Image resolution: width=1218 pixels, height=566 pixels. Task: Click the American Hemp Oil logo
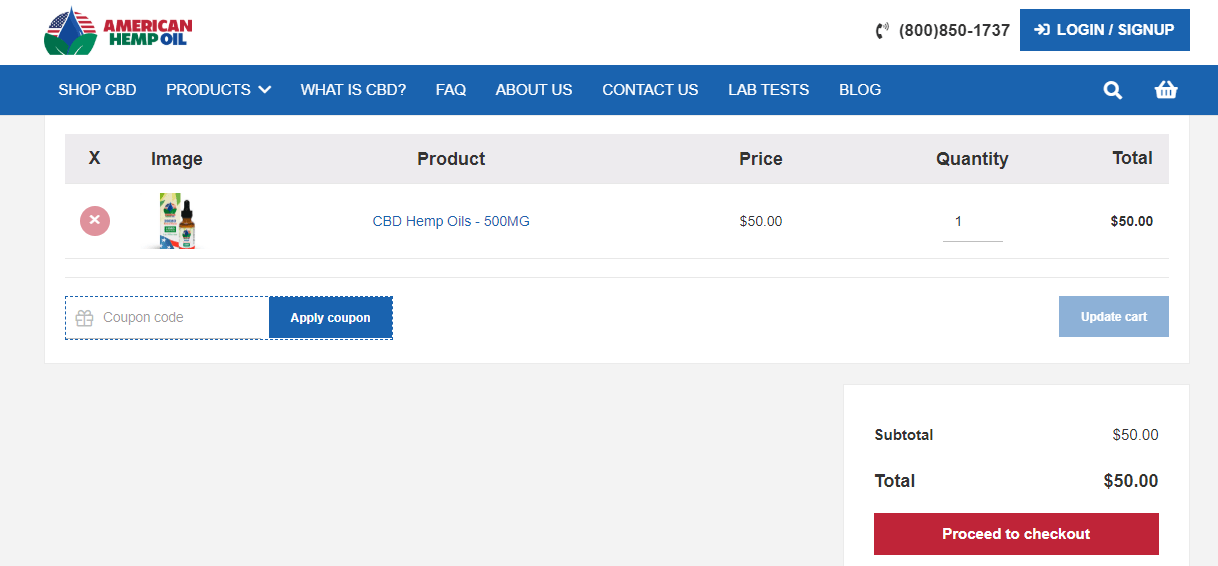tap(118, 31)
